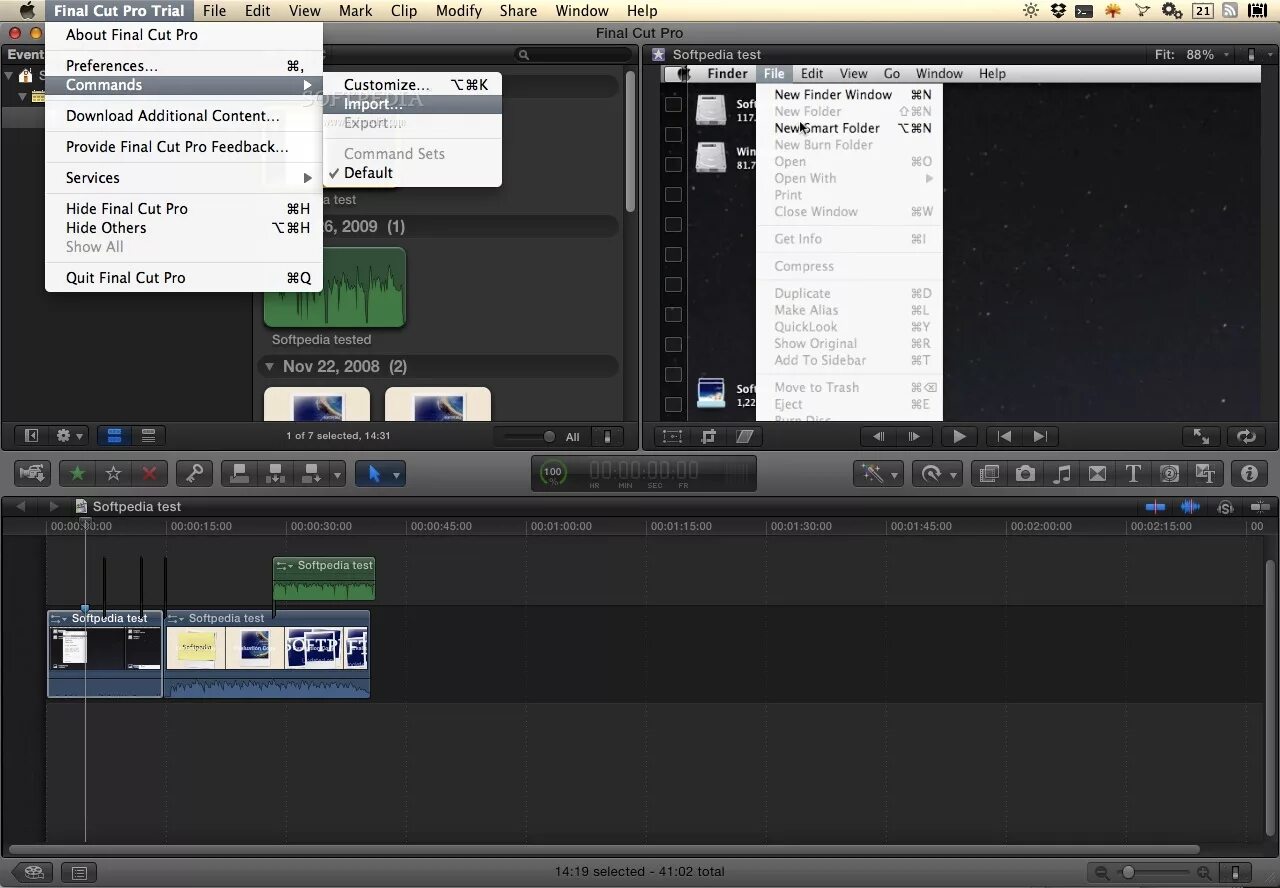Click the Transform icon below the viewer
The image size is (1280, 888).
(672, 436)
